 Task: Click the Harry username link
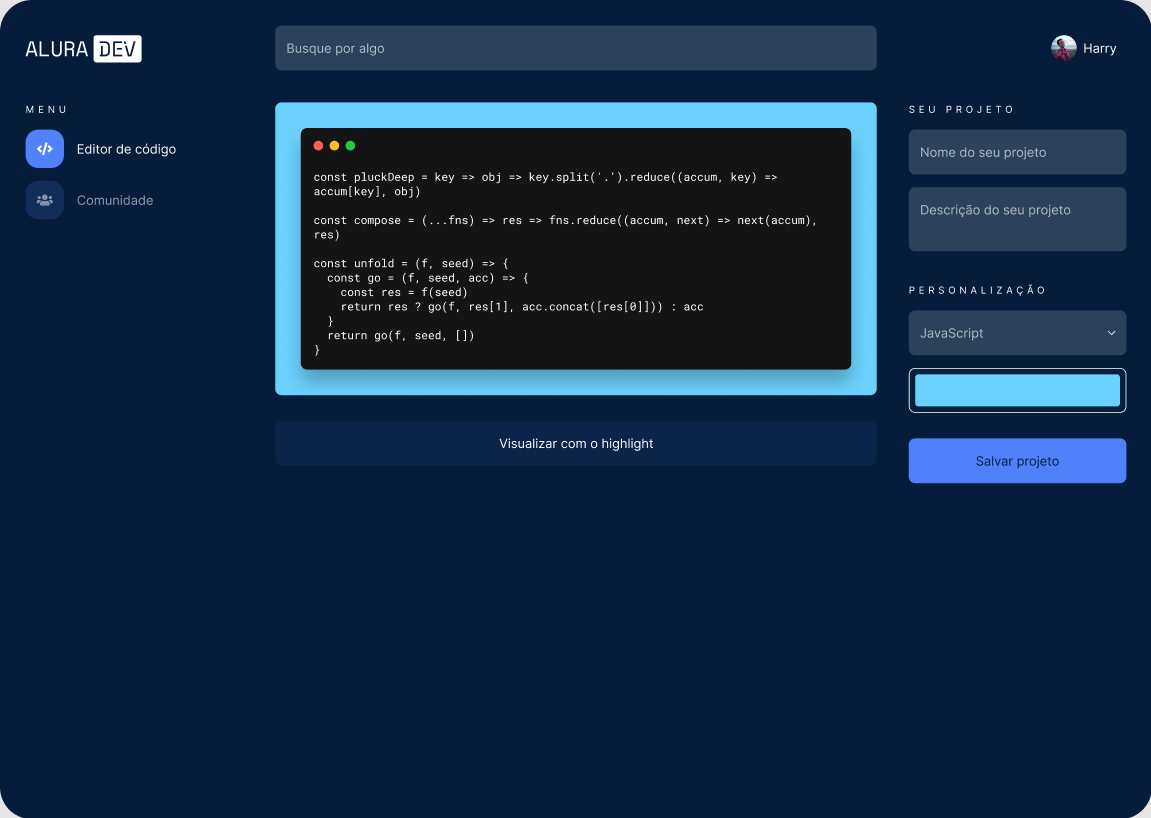click(1100, 48)
